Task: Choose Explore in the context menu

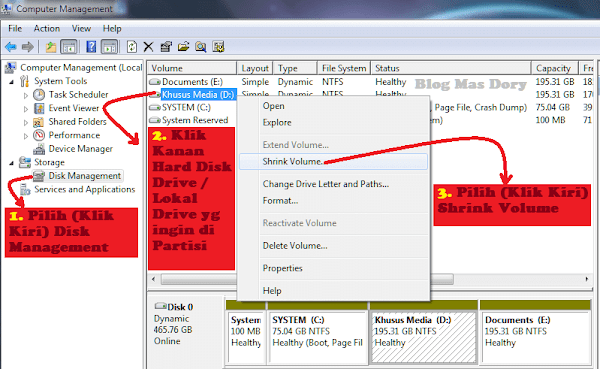Action: tap(333, 122)
